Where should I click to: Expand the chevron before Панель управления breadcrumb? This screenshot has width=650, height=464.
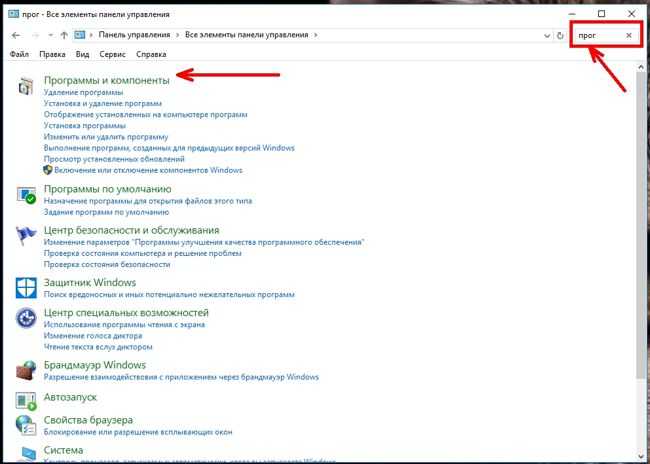(x=91, y=35)
